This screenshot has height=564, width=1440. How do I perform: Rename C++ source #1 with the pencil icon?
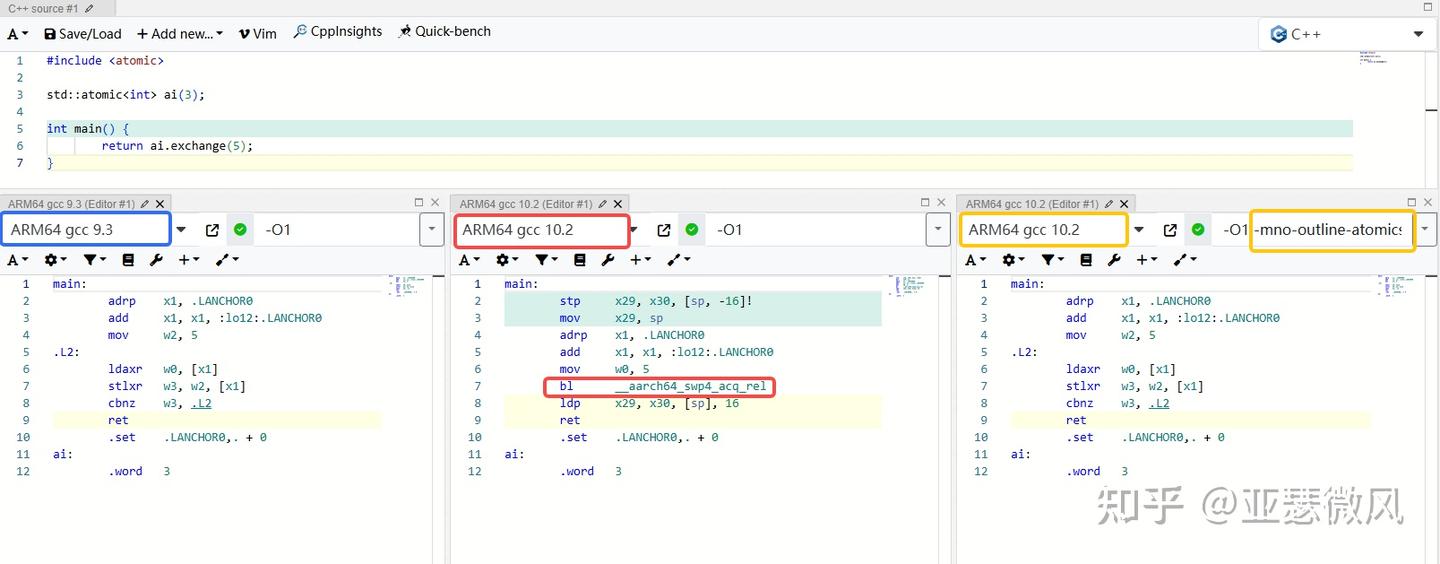click(89, 8)
